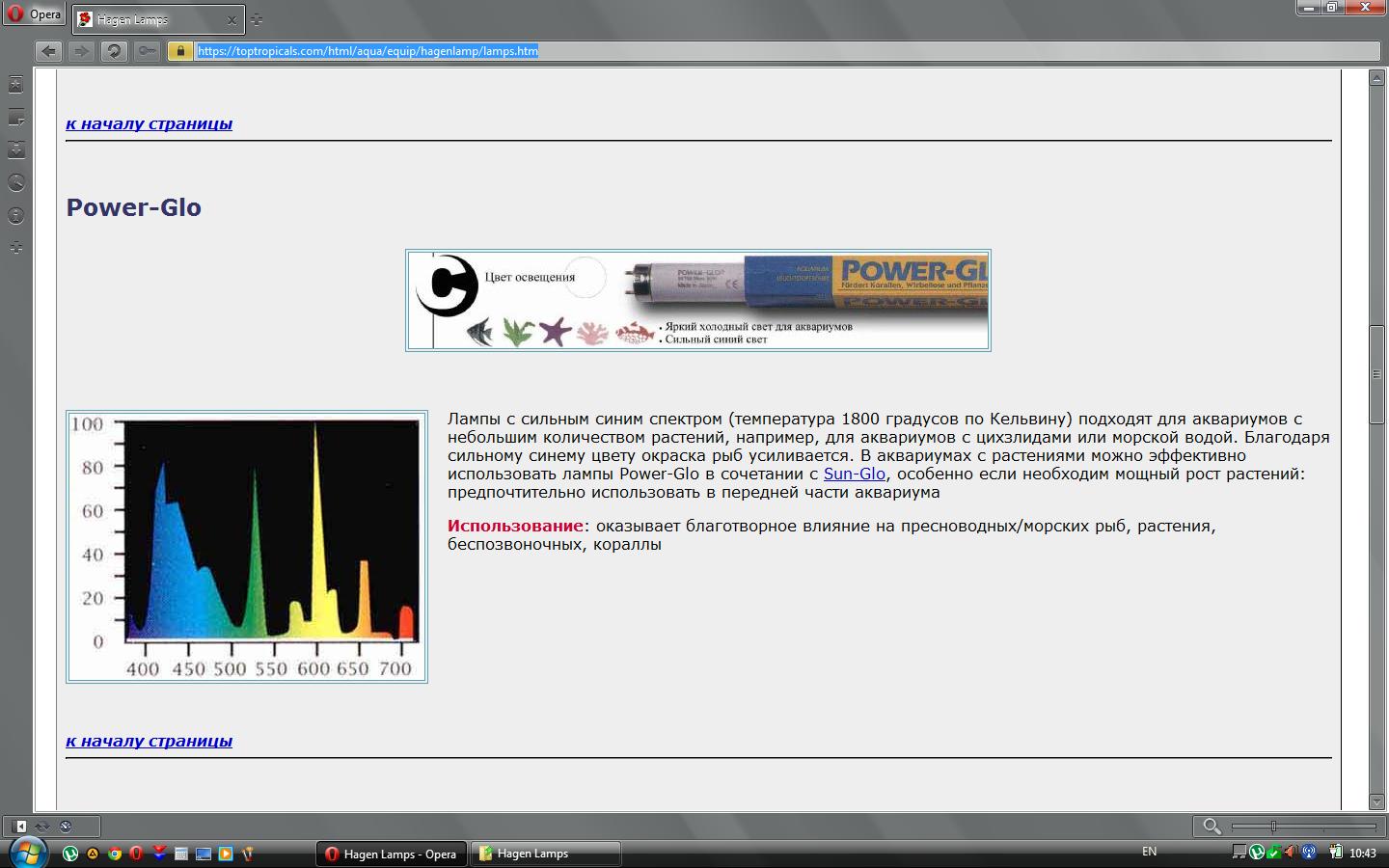Image resolution: width=1389 pixels, height=868 pixels.
Task: Open a new tab with plus button
Action: pos(256,19)
